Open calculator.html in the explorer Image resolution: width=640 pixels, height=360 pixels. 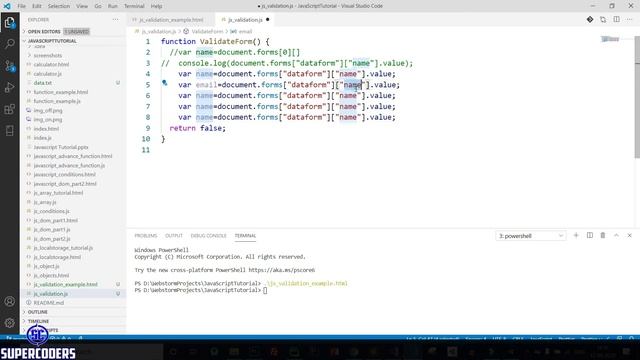pos(51,64)
